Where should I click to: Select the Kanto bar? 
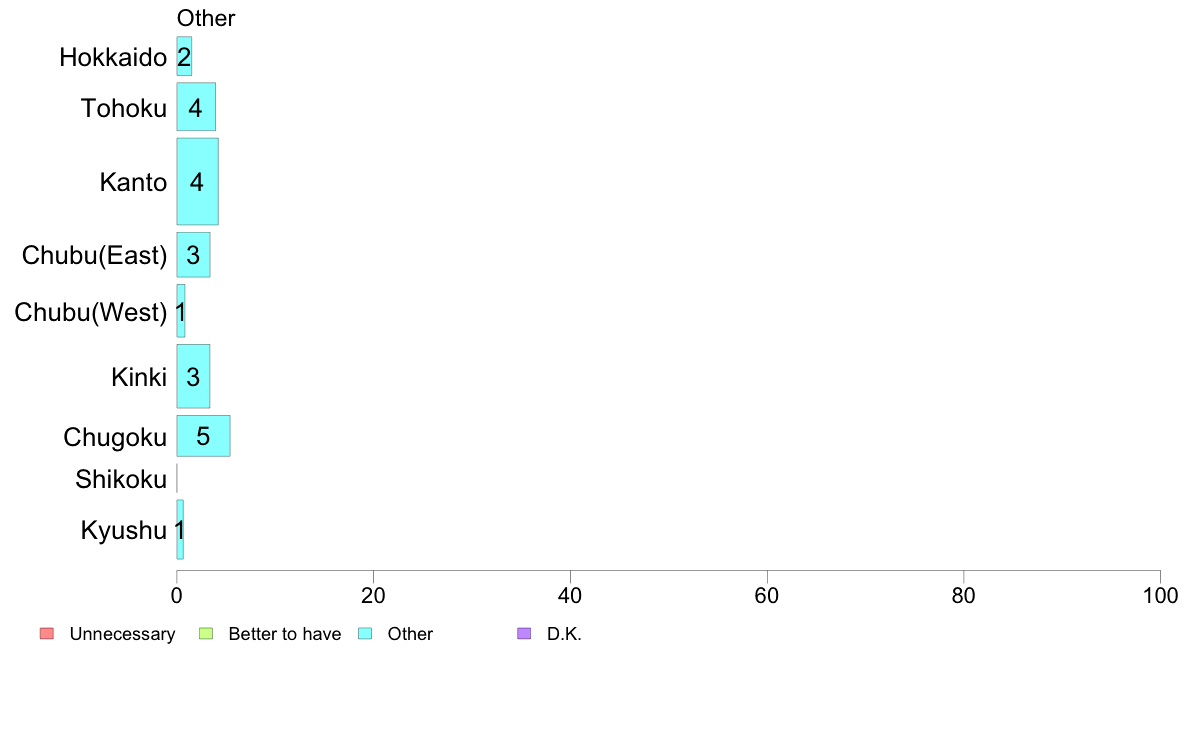[198, 181]
